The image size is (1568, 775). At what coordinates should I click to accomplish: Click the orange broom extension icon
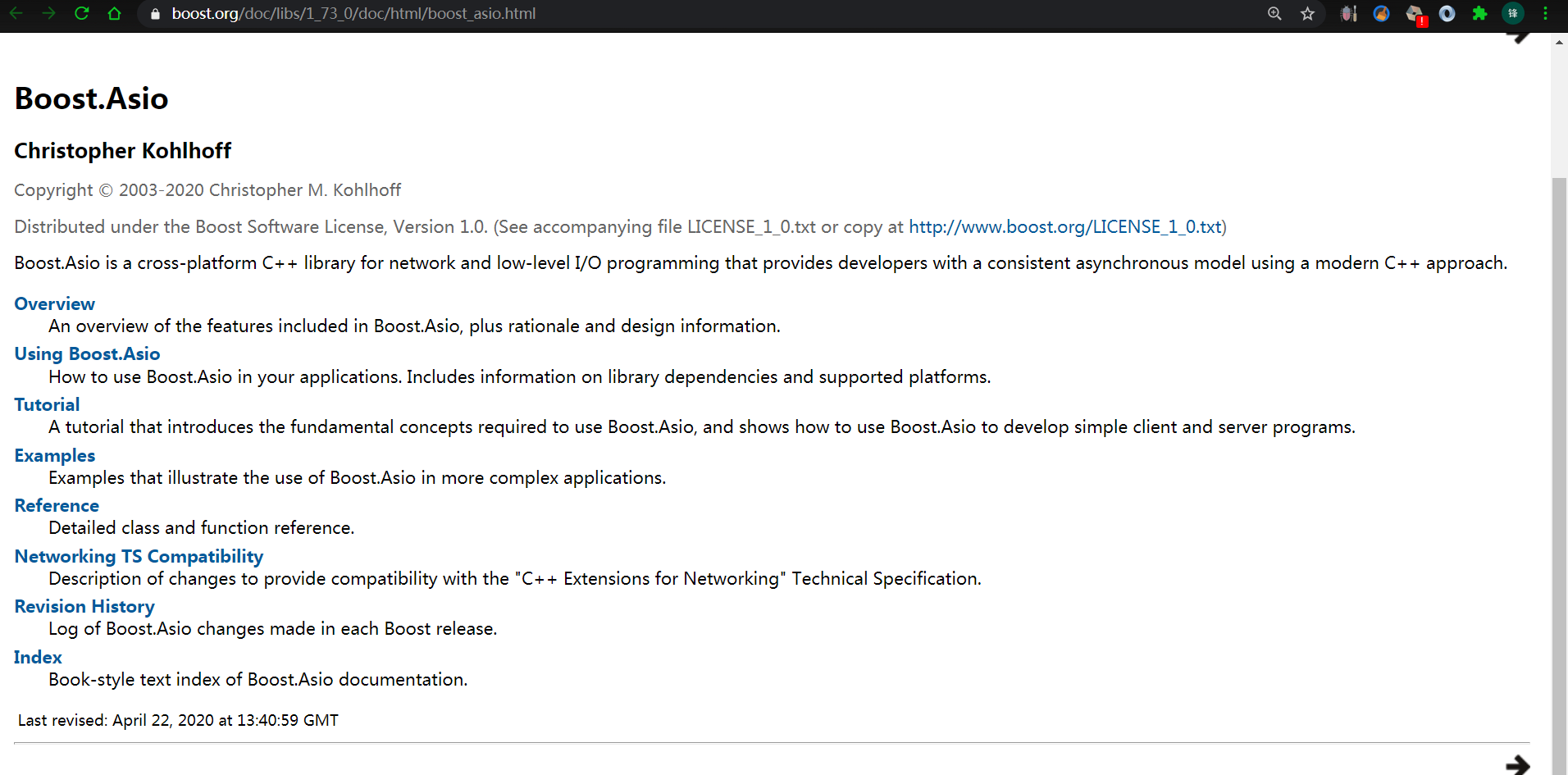tap(1381, 13)
